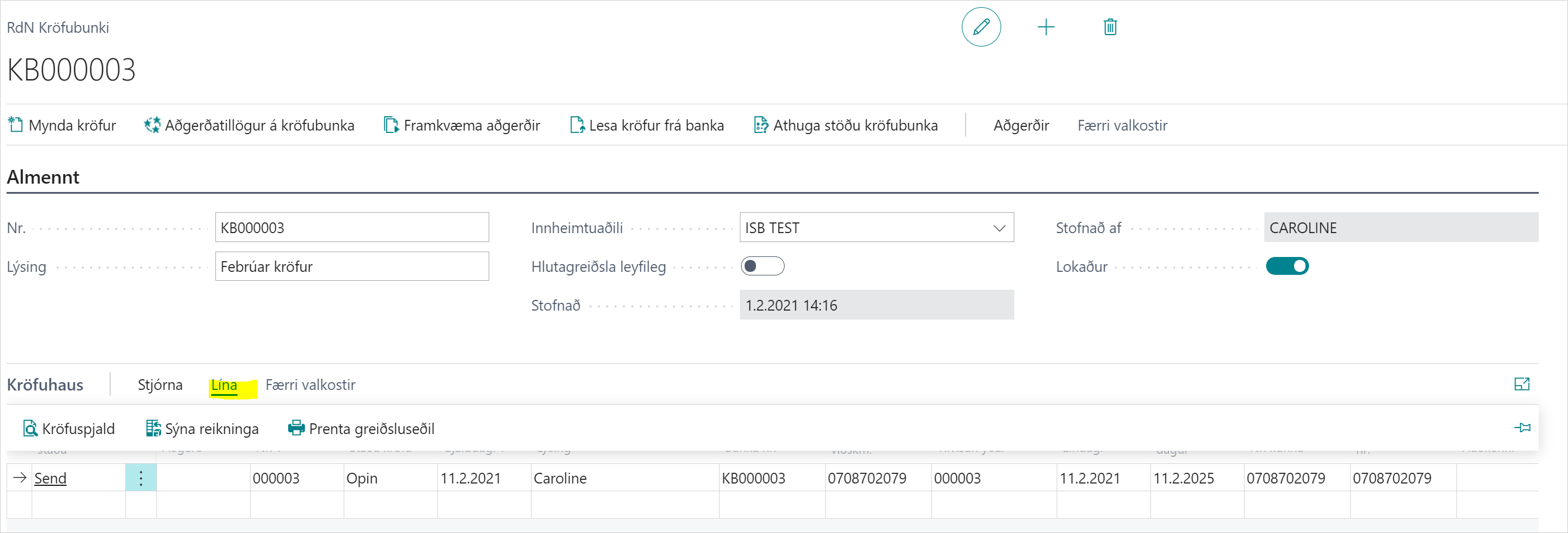Click the pencil edit icon
The height and width of the screenshot is (533, 1568).
(x=981, y=27)
